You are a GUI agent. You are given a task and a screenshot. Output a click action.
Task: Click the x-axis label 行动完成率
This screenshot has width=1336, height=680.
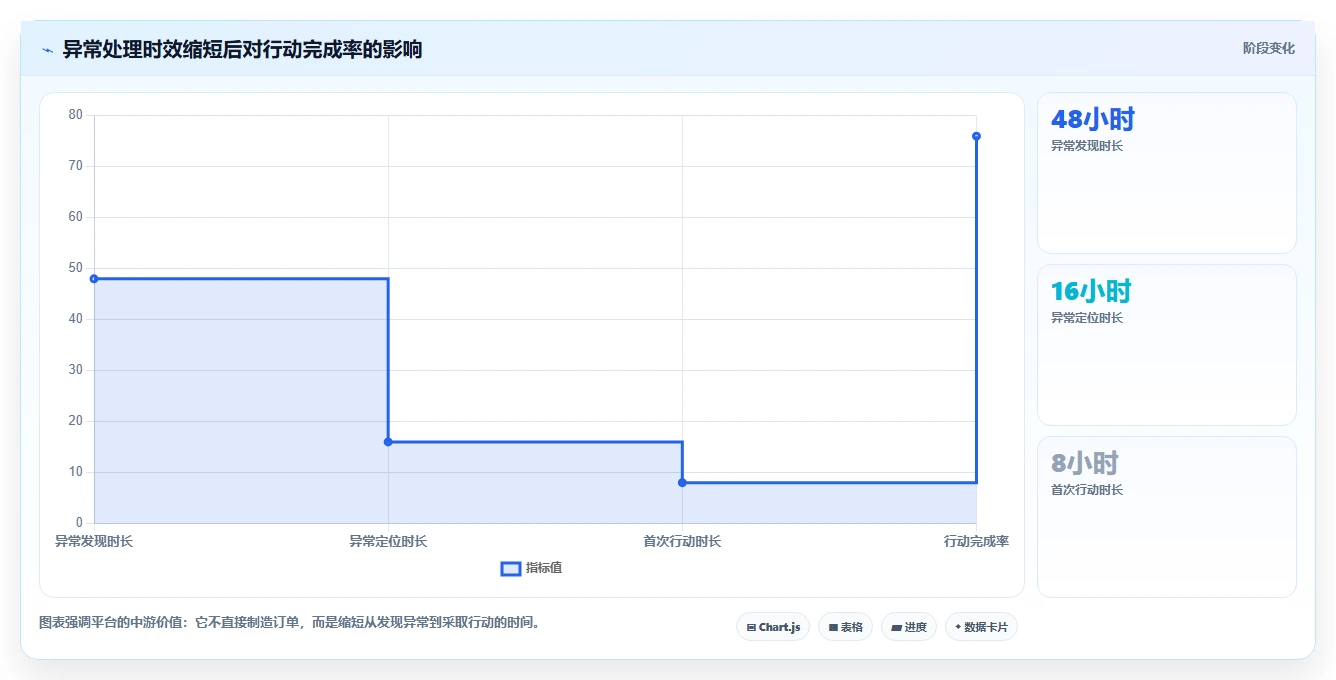(x=976, y=542)
